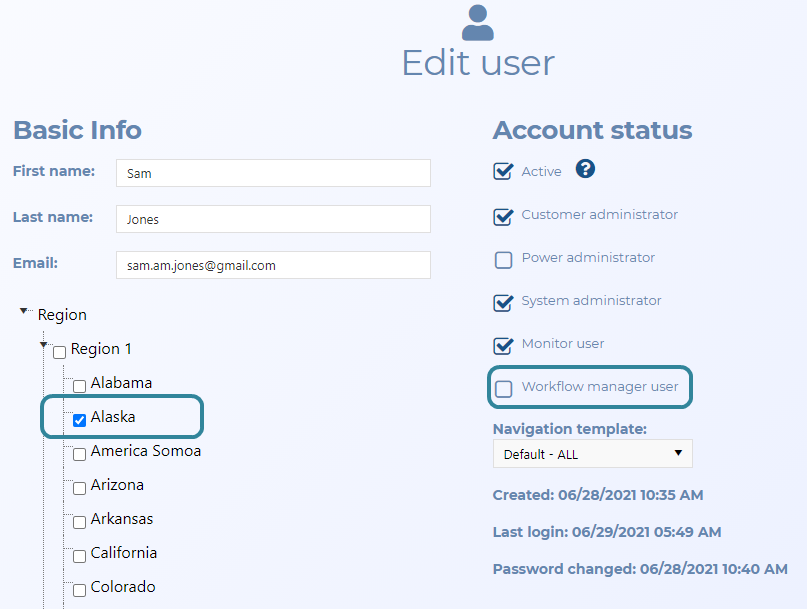
Task: Select the Alabama checkbox
Action: point(79,386)
